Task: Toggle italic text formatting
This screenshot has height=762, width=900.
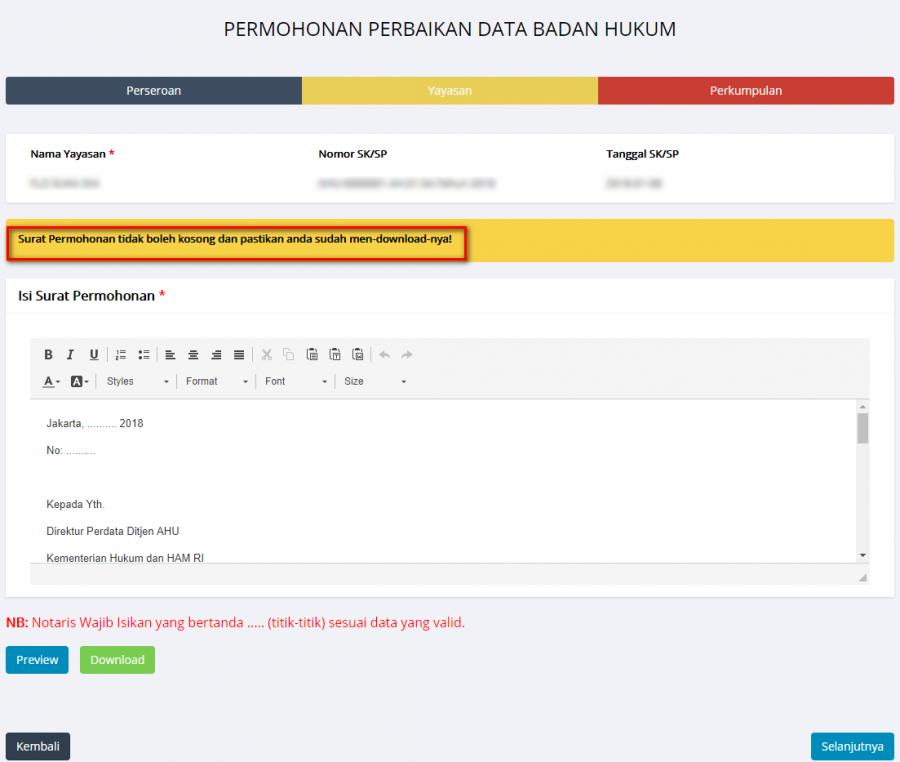Action: tap(70, 355)
